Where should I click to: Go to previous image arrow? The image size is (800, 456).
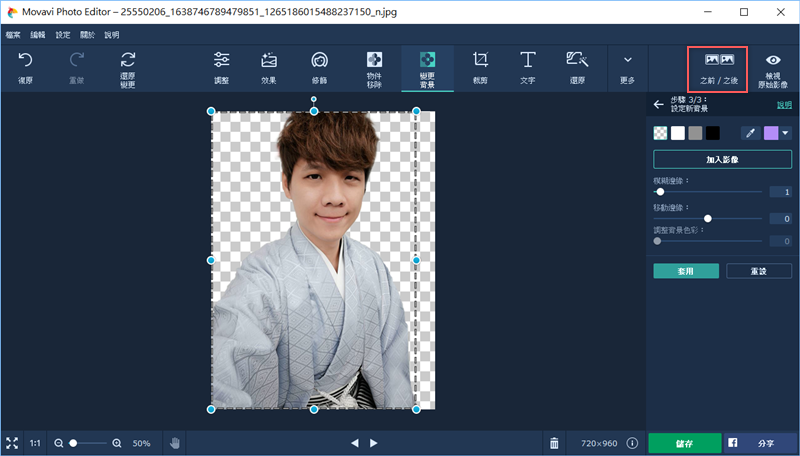355,443
